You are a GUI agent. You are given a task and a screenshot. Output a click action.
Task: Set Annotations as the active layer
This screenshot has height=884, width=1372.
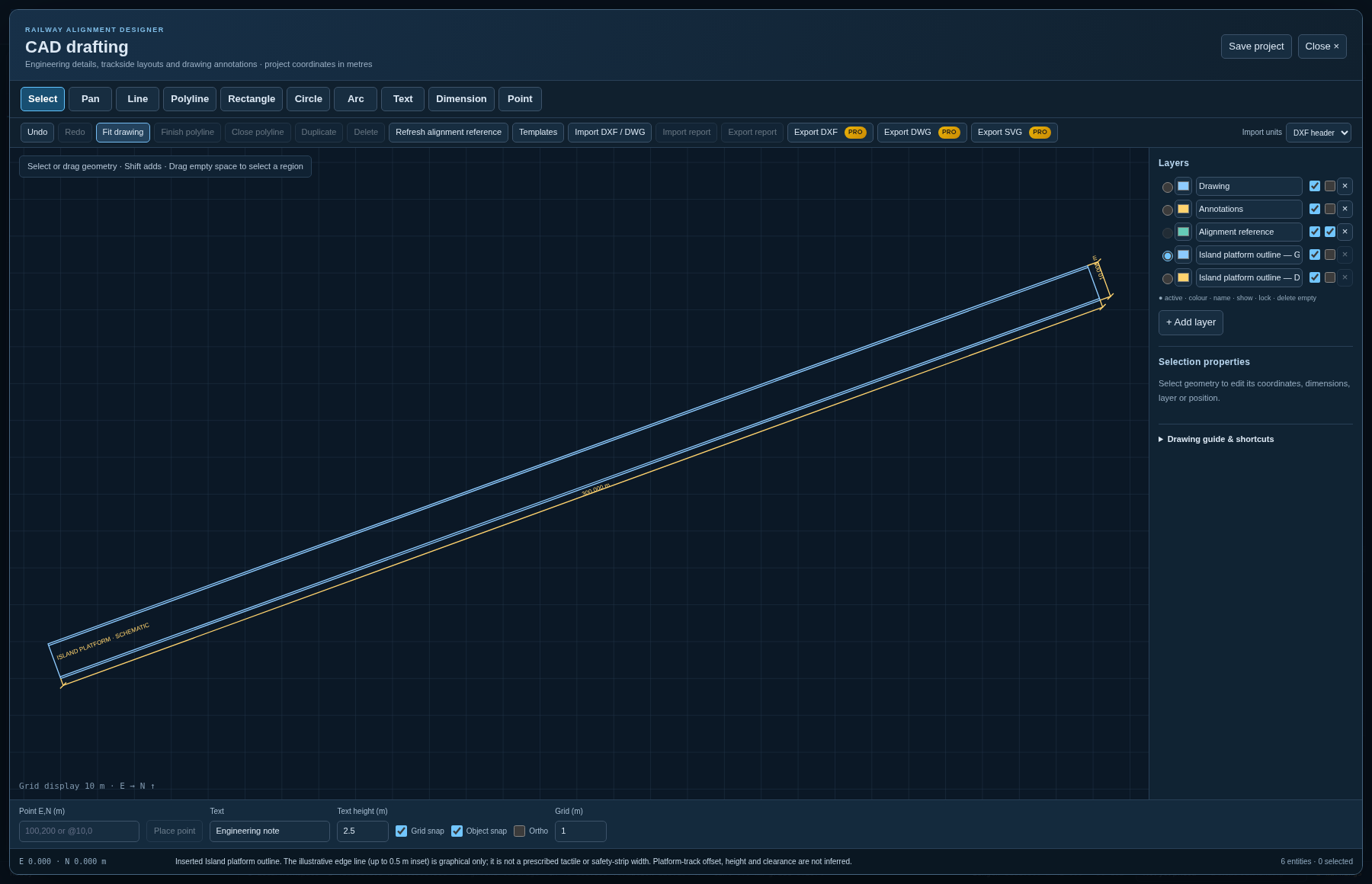(1168, 210)
